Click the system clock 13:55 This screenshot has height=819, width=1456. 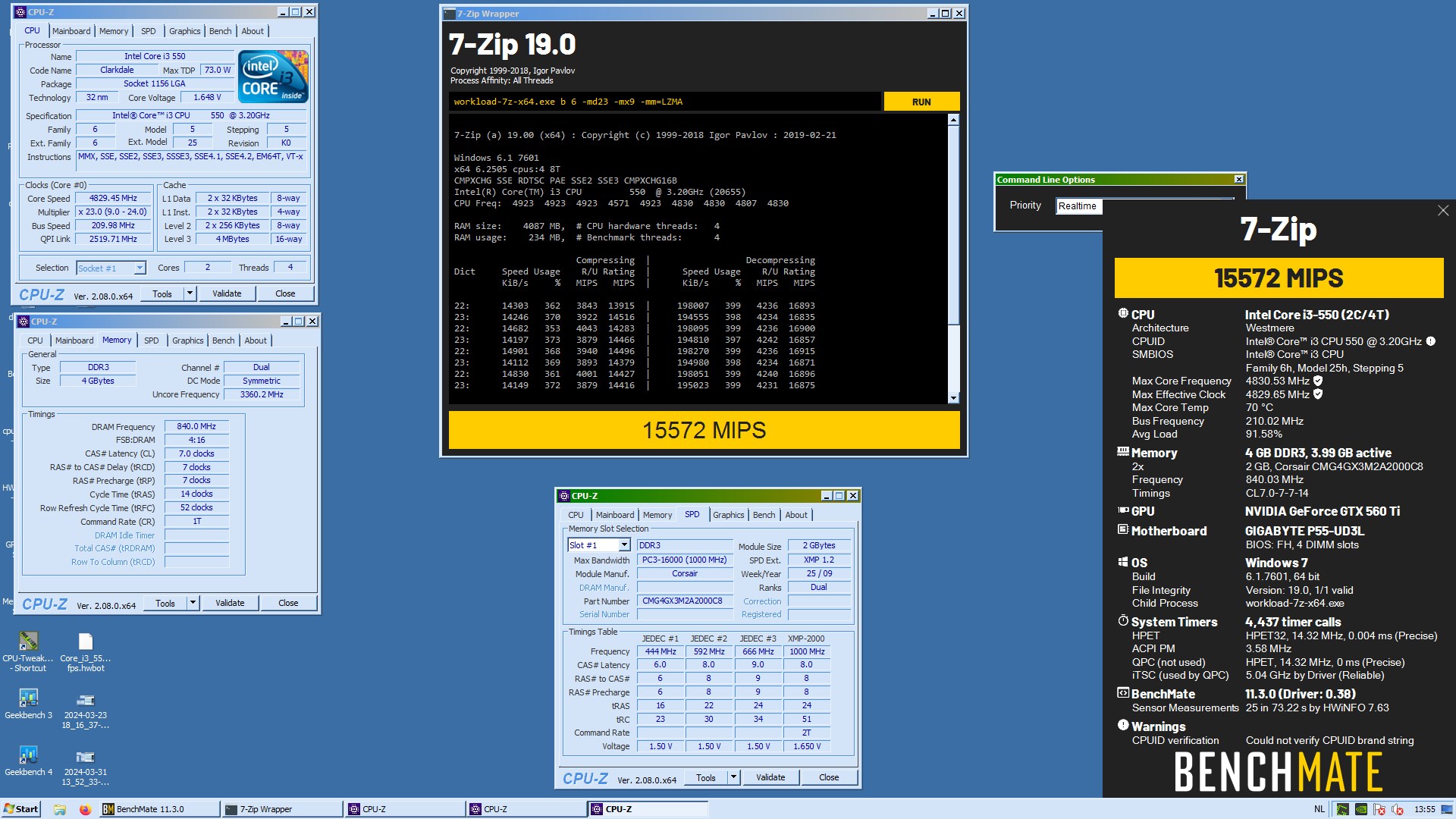click(x=1425, y=809)
